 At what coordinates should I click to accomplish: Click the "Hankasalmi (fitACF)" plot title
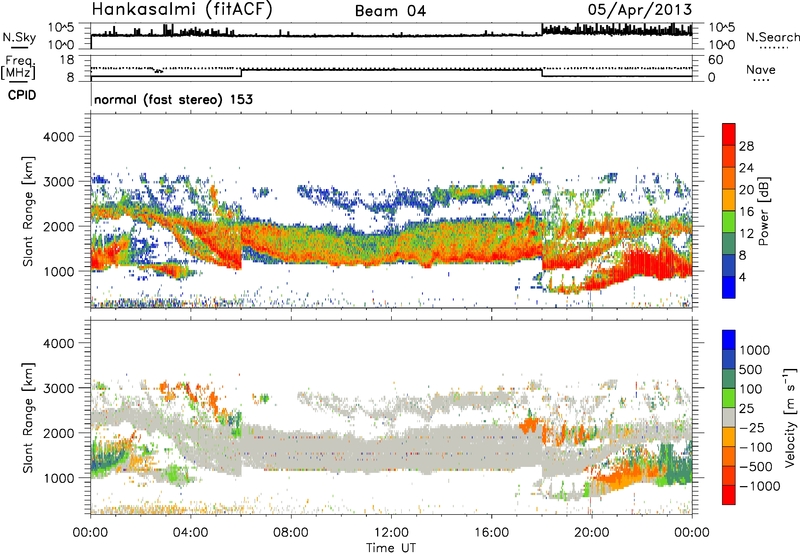[x=182, y=9]
